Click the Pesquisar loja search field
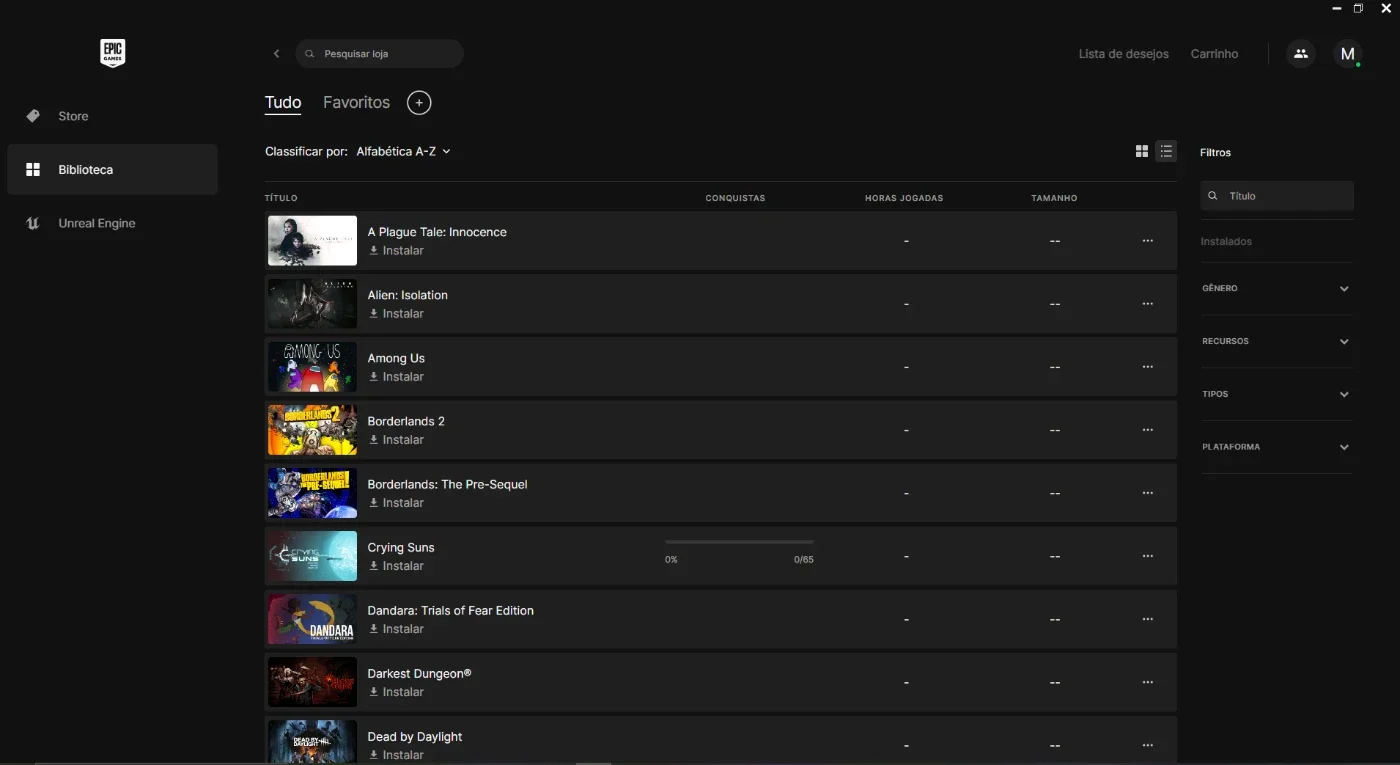This screenshot has height=765, width=1400. click(x=379, y=54)
